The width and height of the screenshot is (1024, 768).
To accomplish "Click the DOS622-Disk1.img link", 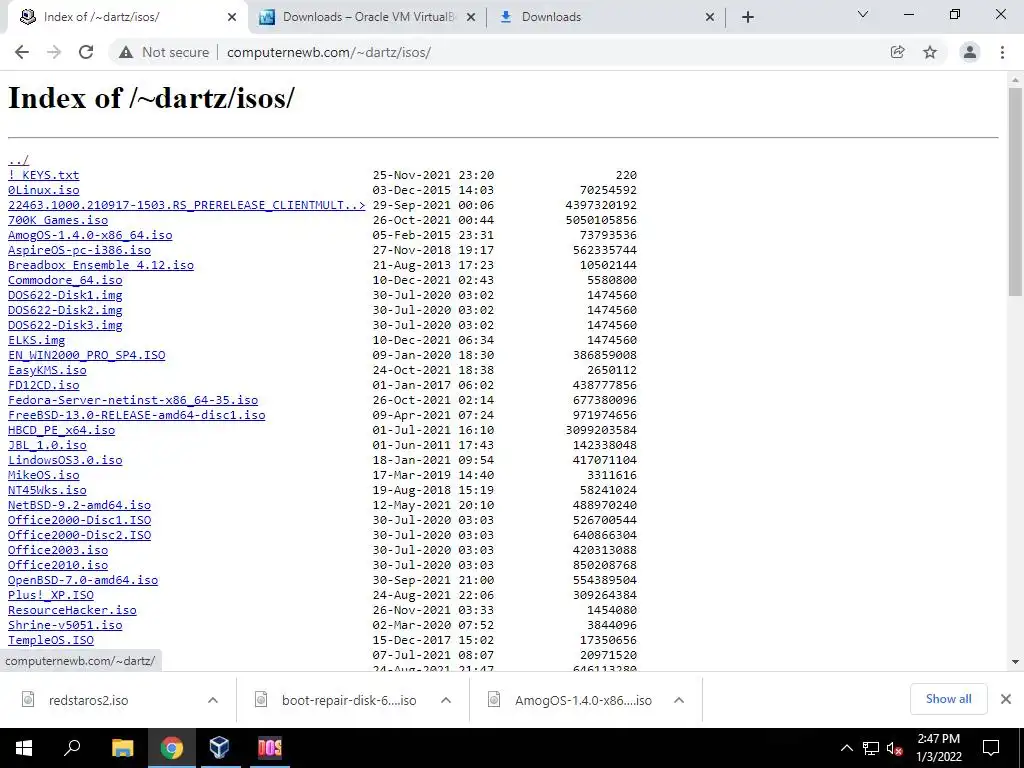I will tap(65, 295).
